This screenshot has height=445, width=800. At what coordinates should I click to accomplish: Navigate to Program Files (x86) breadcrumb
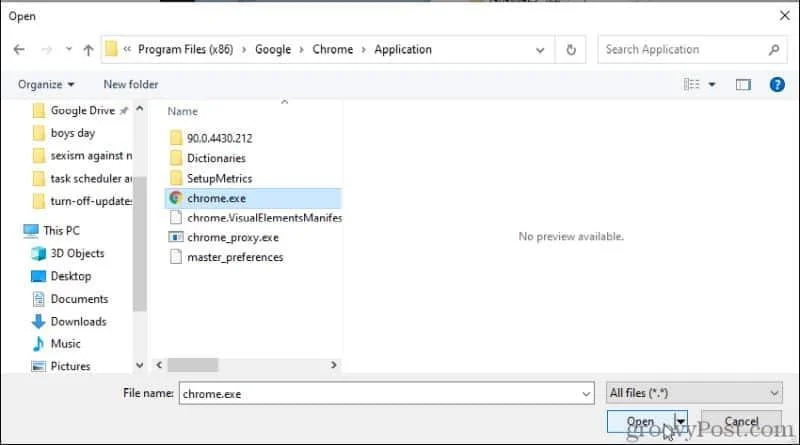tap(185, 50)
